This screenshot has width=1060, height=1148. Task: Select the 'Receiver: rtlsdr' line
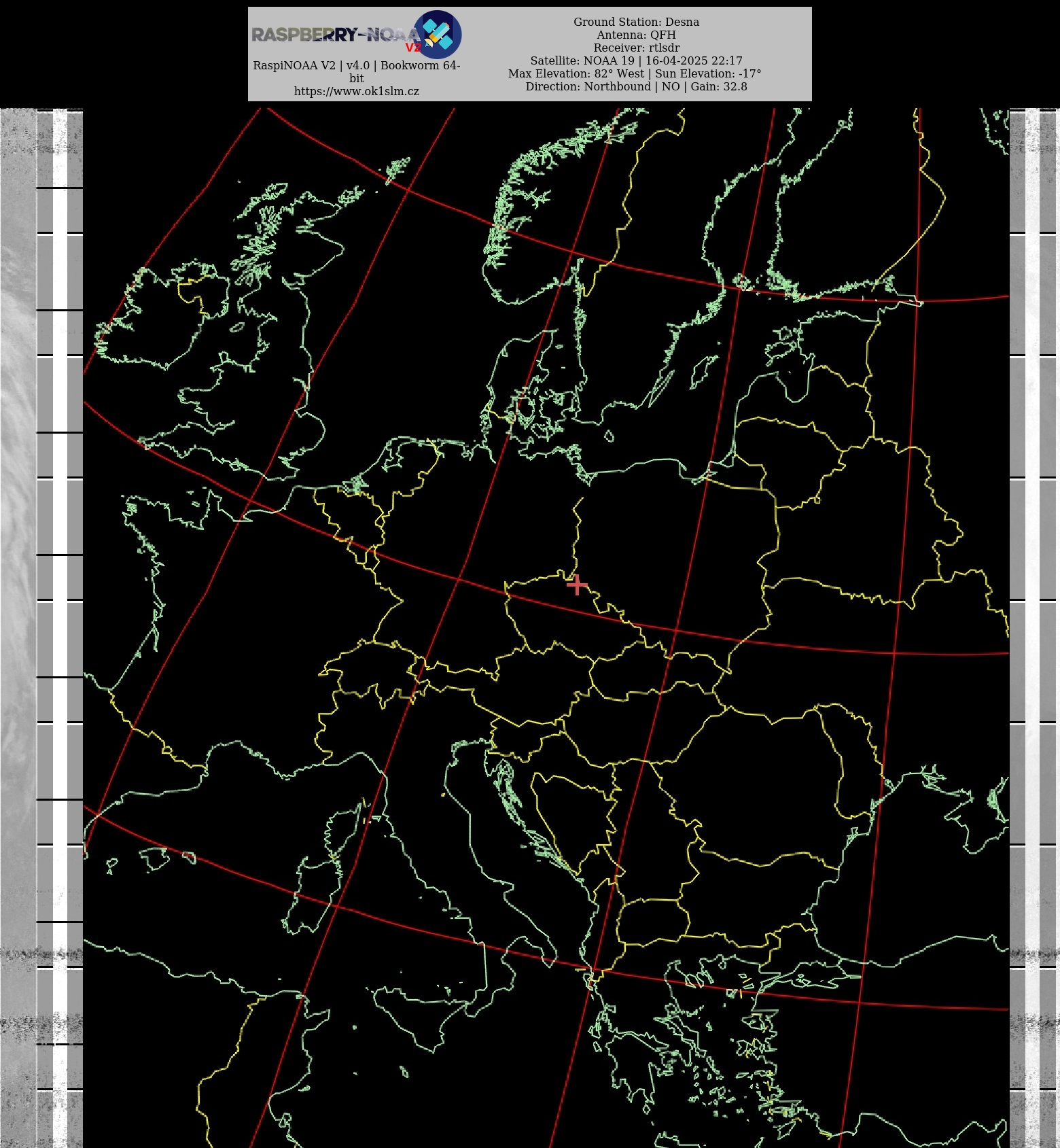point(636,48)
